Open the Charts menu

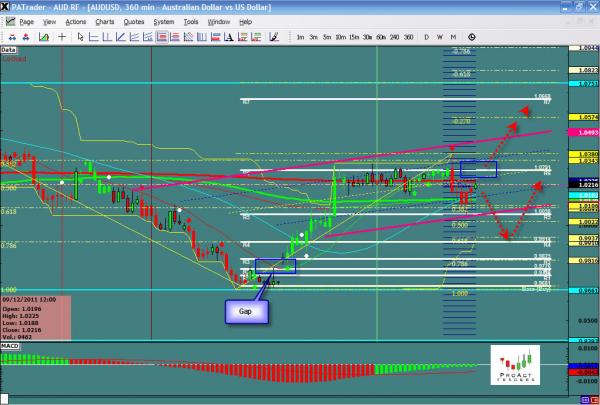click(104, 21)
